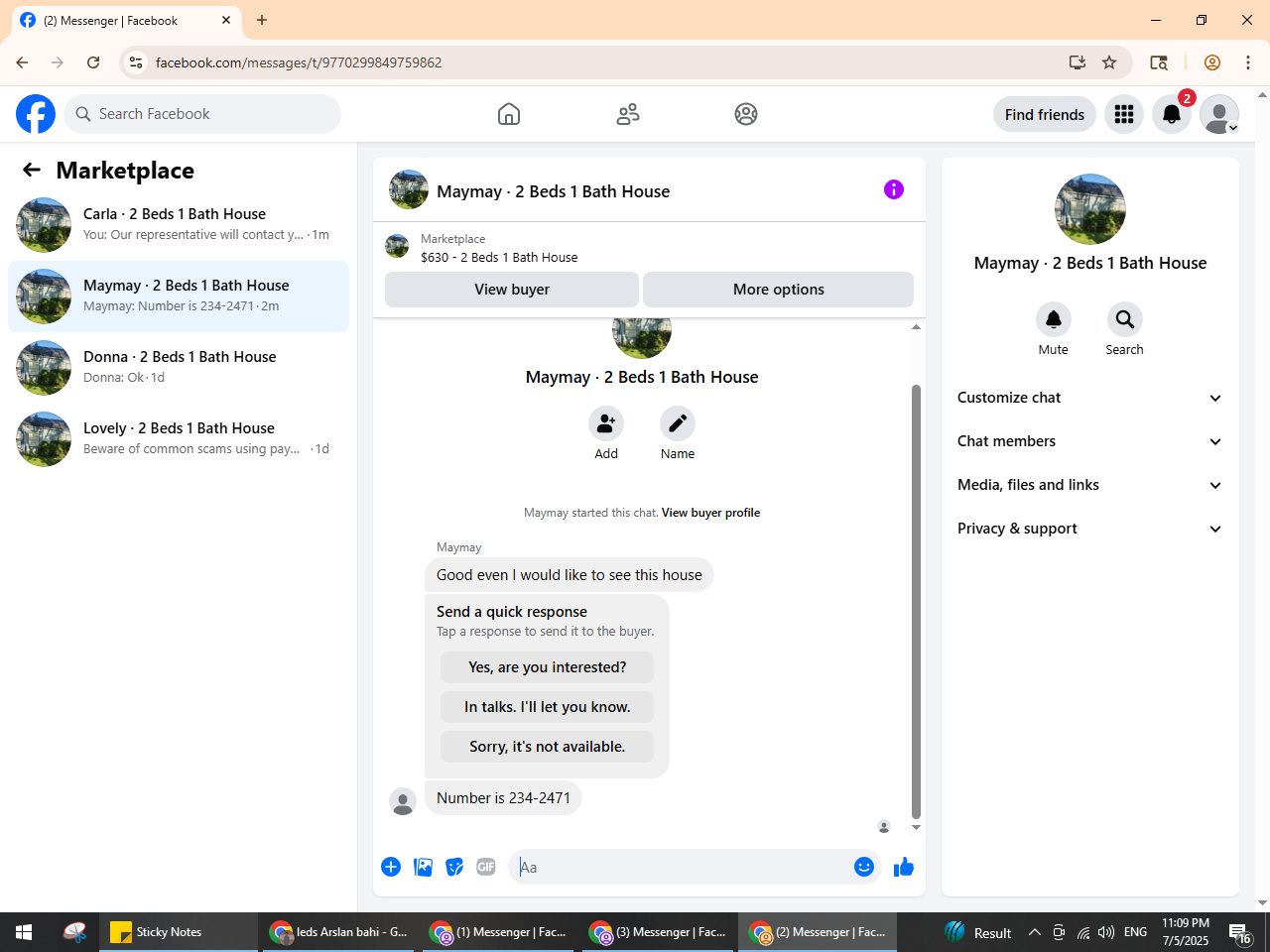This screenshot has height=952, width=1270.
Task: Open the Donna 2 Beds 1 Bath House chat
Action: (179, 368)
